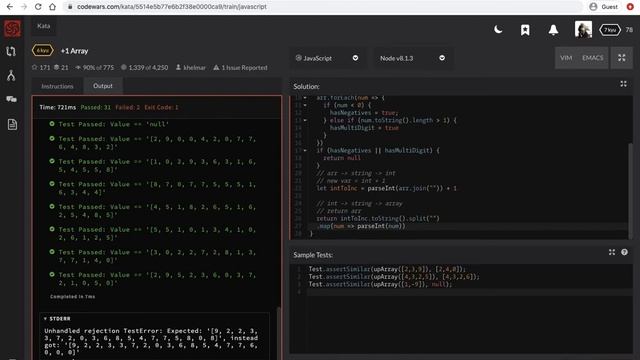Open the Docs document sidebar icon
Screen dimensions: 640x360
click(x=12, y=124)
